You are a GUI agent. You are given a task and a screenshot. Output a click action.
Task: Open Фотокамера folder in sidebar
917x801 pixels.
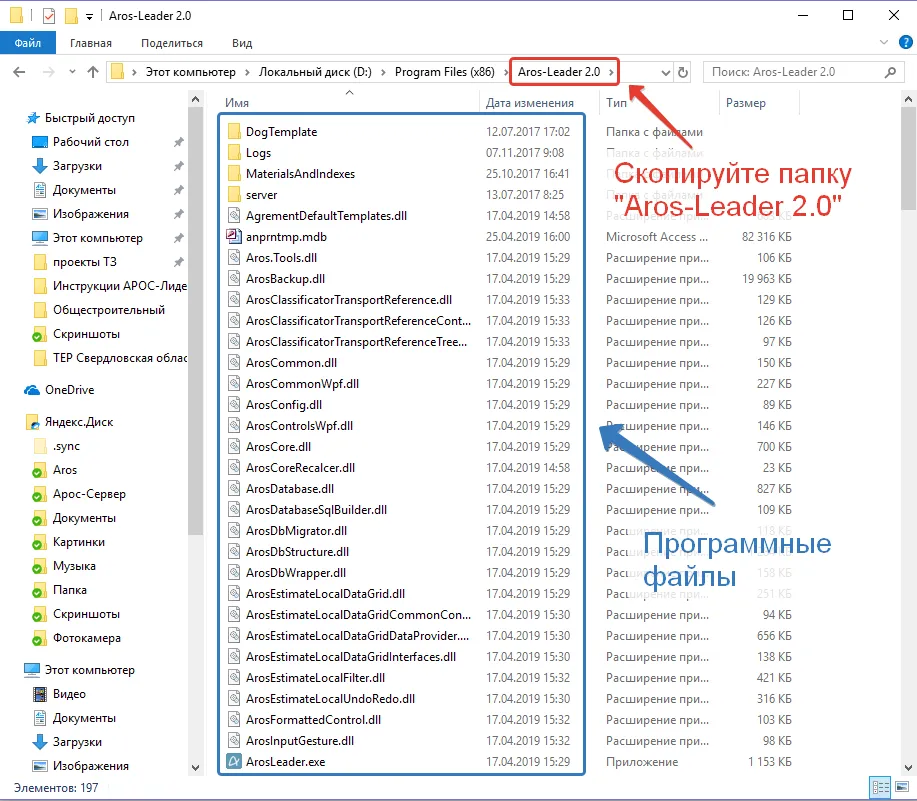[x=87, y=638]
